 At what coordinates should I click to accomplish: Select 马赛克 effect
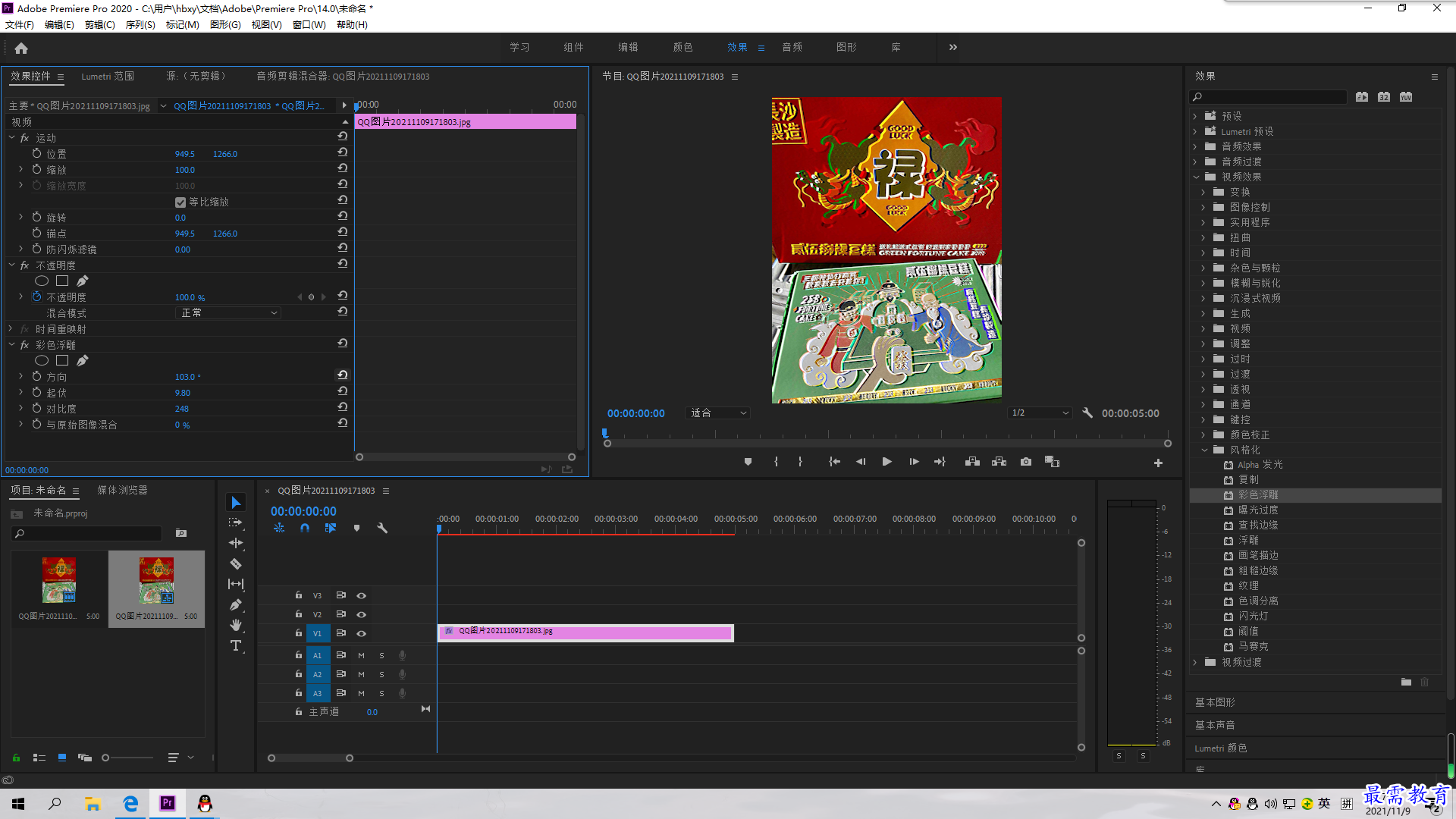1253,646
